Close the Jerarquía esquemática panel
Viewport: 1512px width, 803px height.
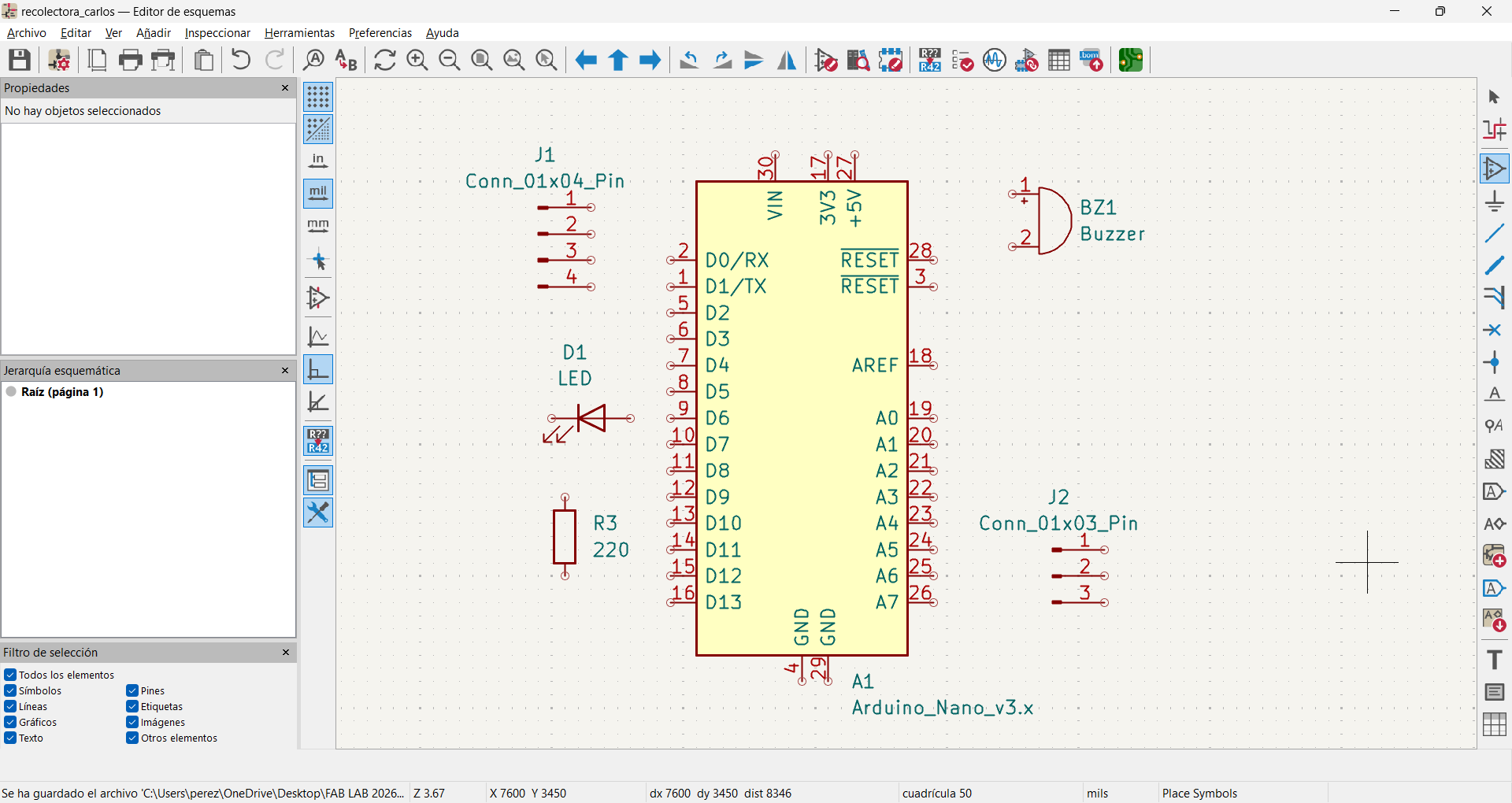tap(285, 371)
